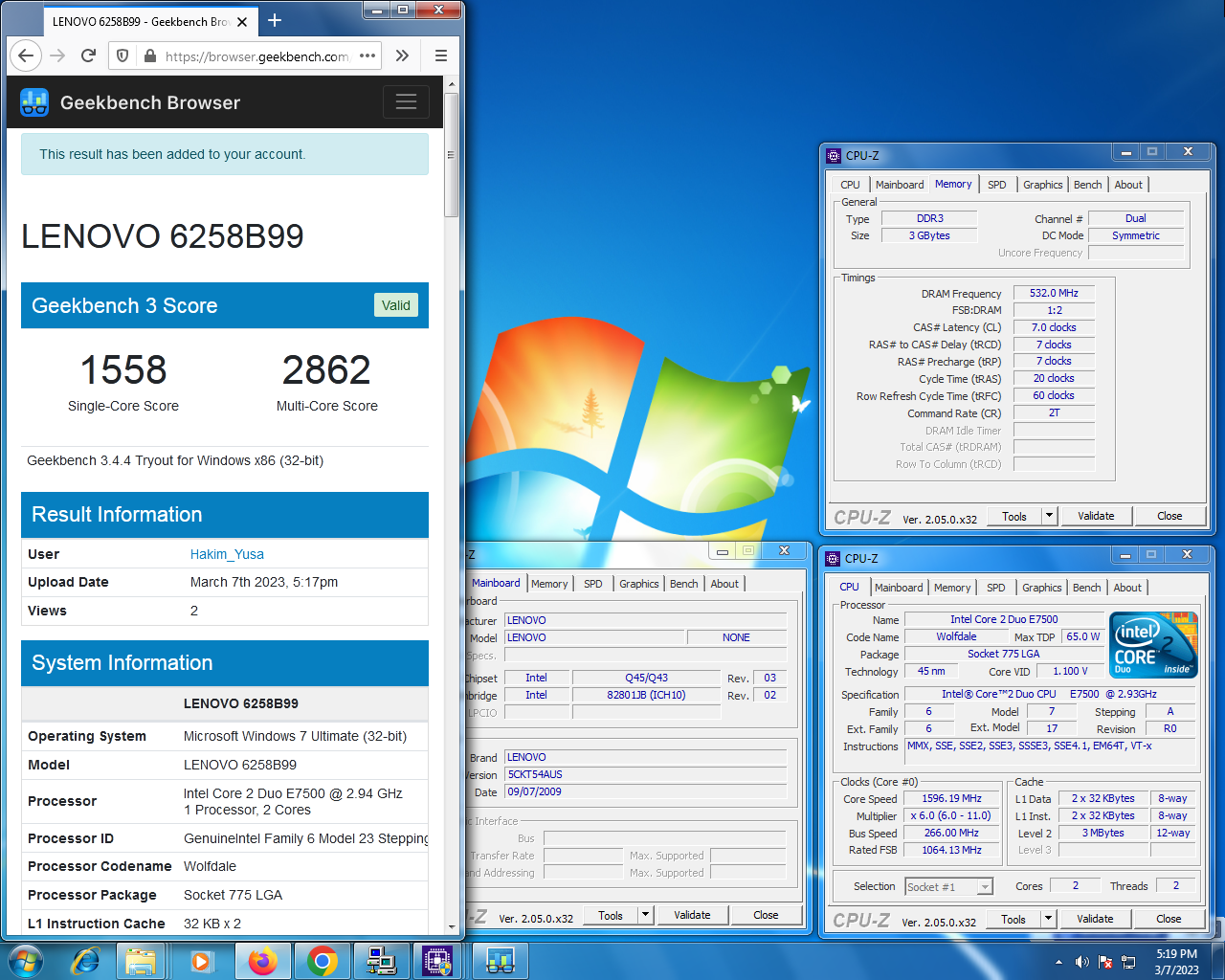Image resolution: width=1225 pixels, height=980 pixels.
Task: Go back in Firefox
Action: [x=26, y=56]
